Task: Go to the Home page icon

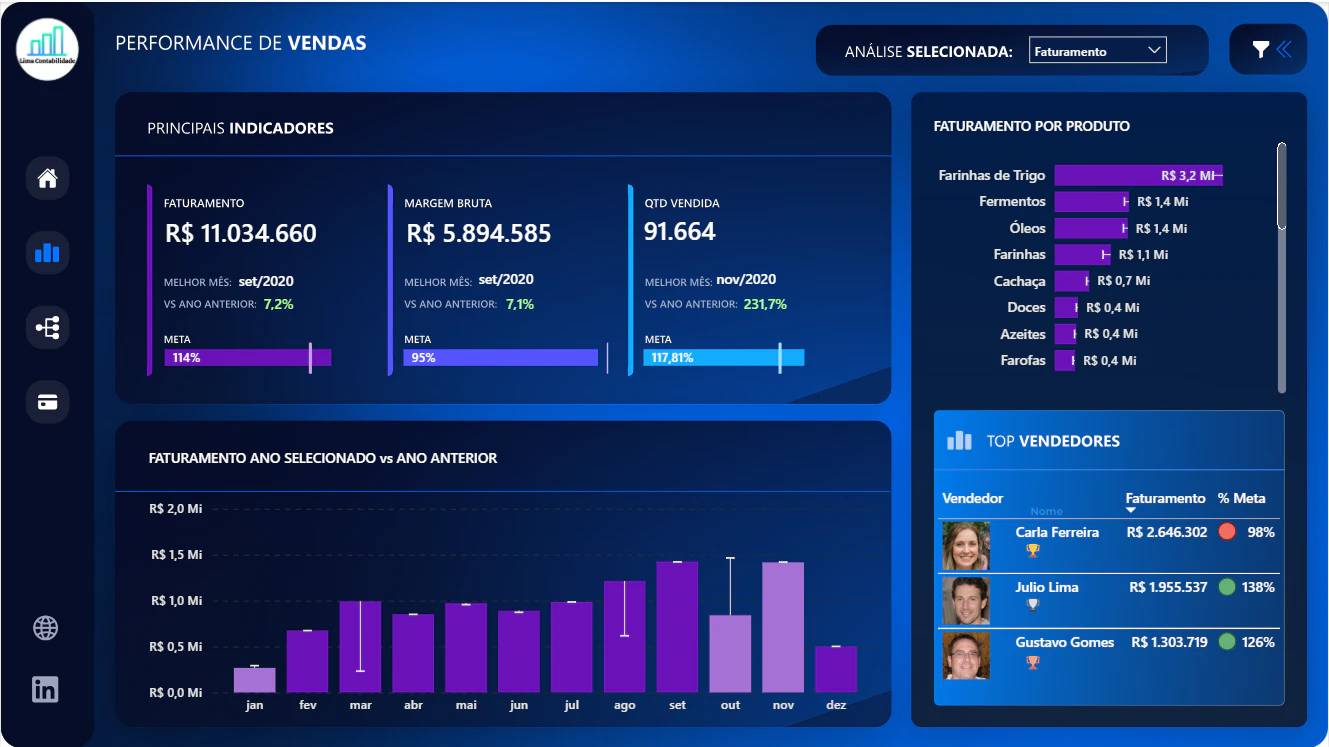Action: pos(47,179)
